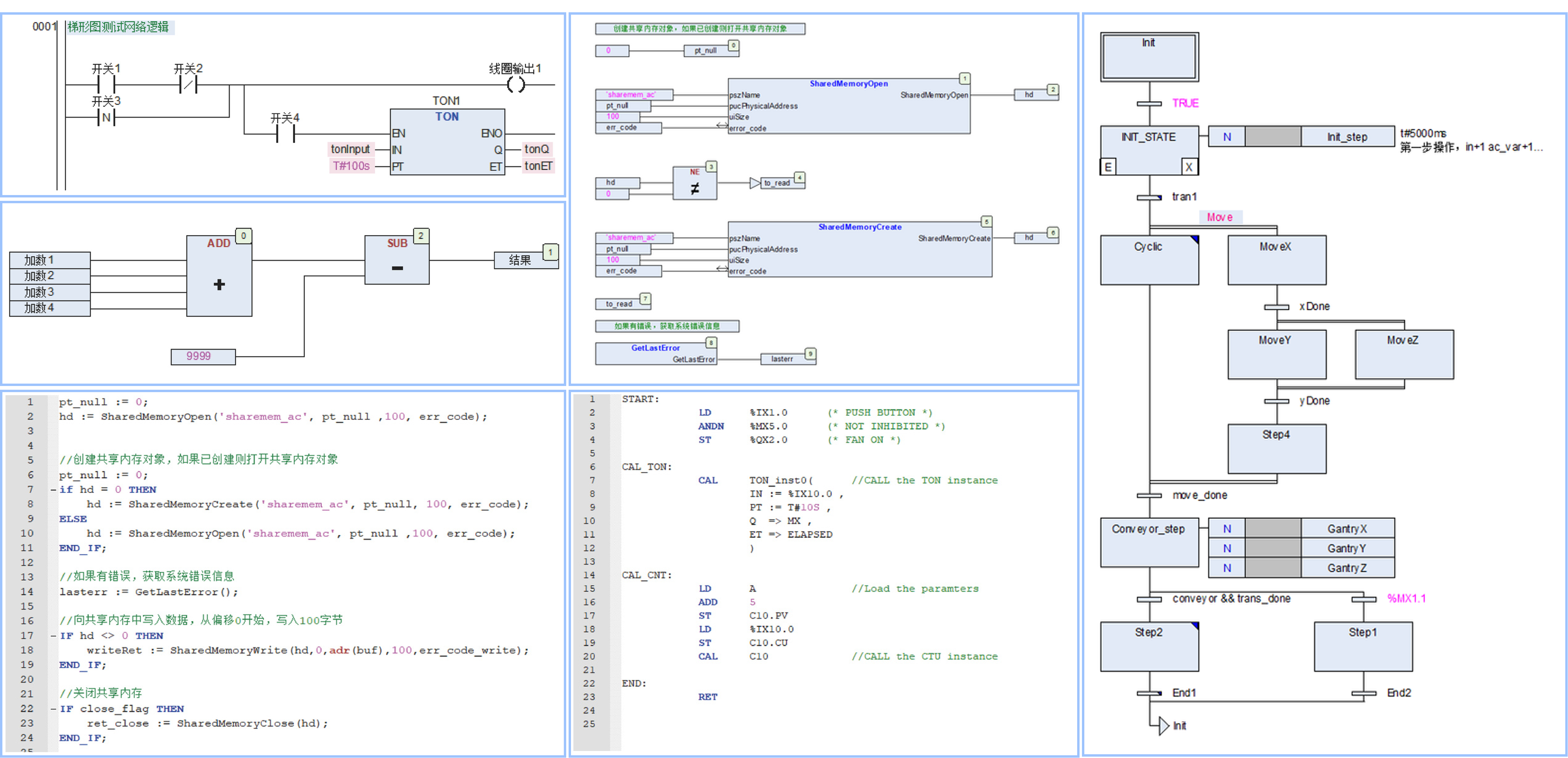The image size is (1568, 758).
Task: Click the CAL_TON: label in IL editor
Action: 646,466
